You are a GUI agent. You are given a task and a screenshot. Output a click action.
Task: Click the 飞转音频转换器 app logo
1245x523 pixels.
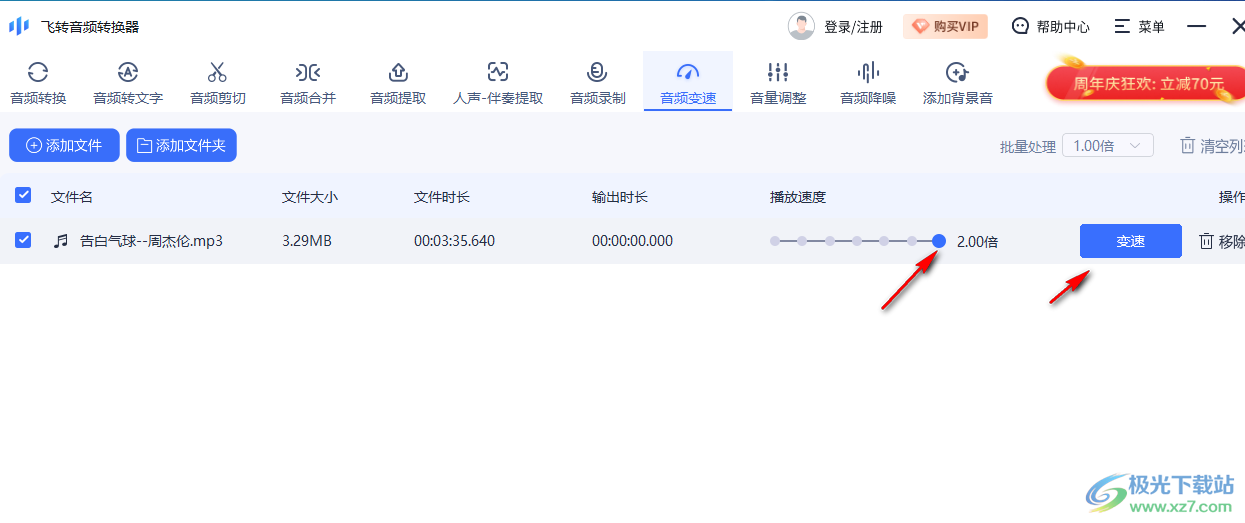(19, 26)
